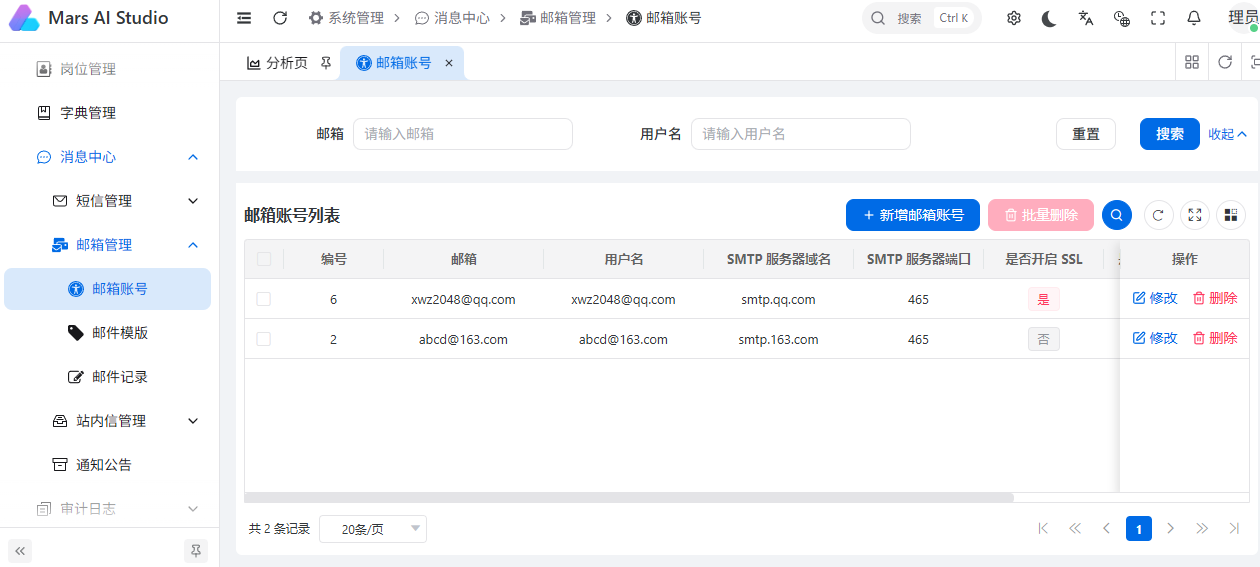Expand the 站内信管理 submenu
This screenshot has width=1260, height=567.
point(110,421)
